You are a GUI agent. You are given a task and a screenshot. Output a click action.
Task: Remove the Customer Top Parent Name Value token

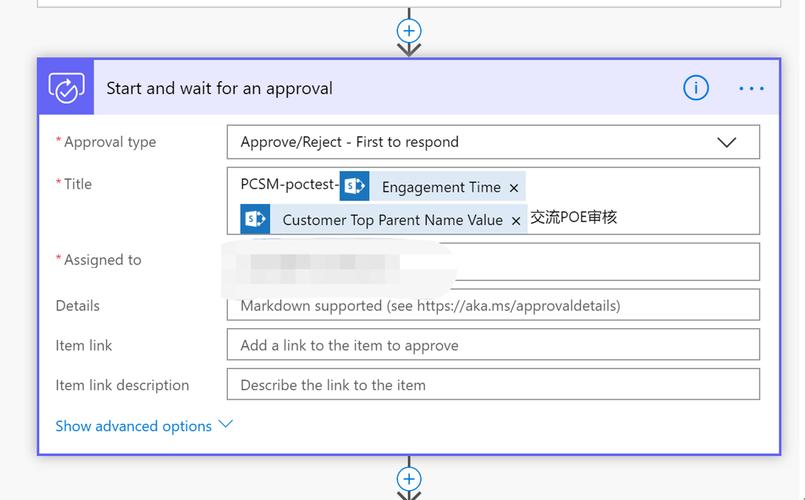tap(516, 221)
